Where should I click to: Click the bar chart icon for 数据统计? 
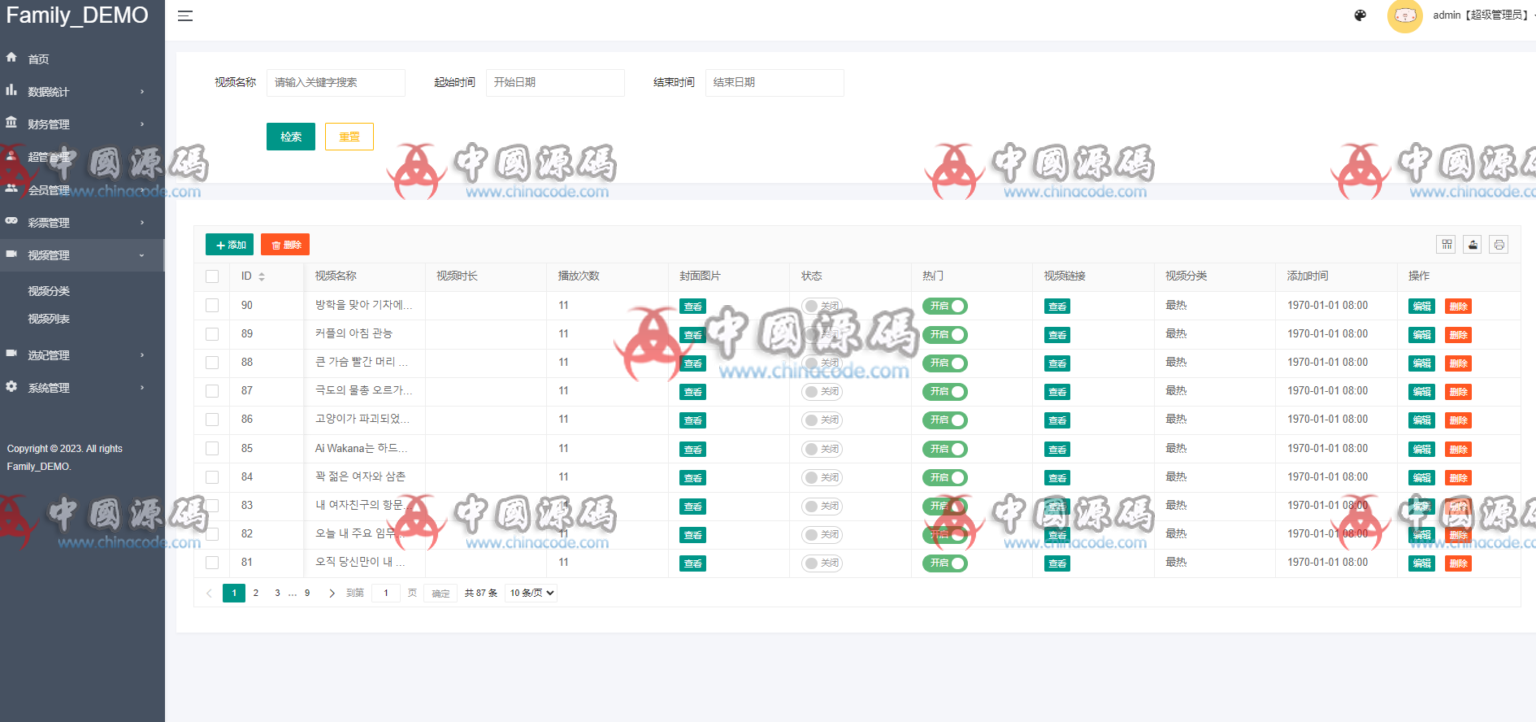pos(12,90)
